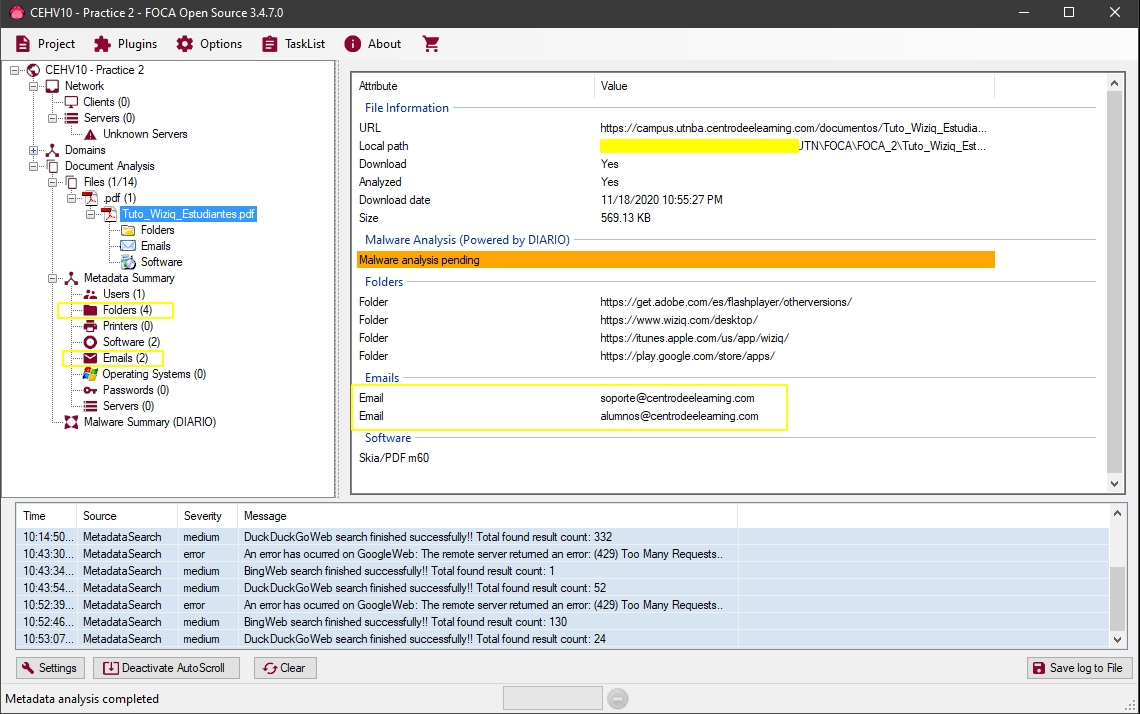The image size is (1140, 714).
Task: Click the PDF icon of Tuto_Wiziq_Estudiantes.pdf
Action: click(x=108, y=214)
